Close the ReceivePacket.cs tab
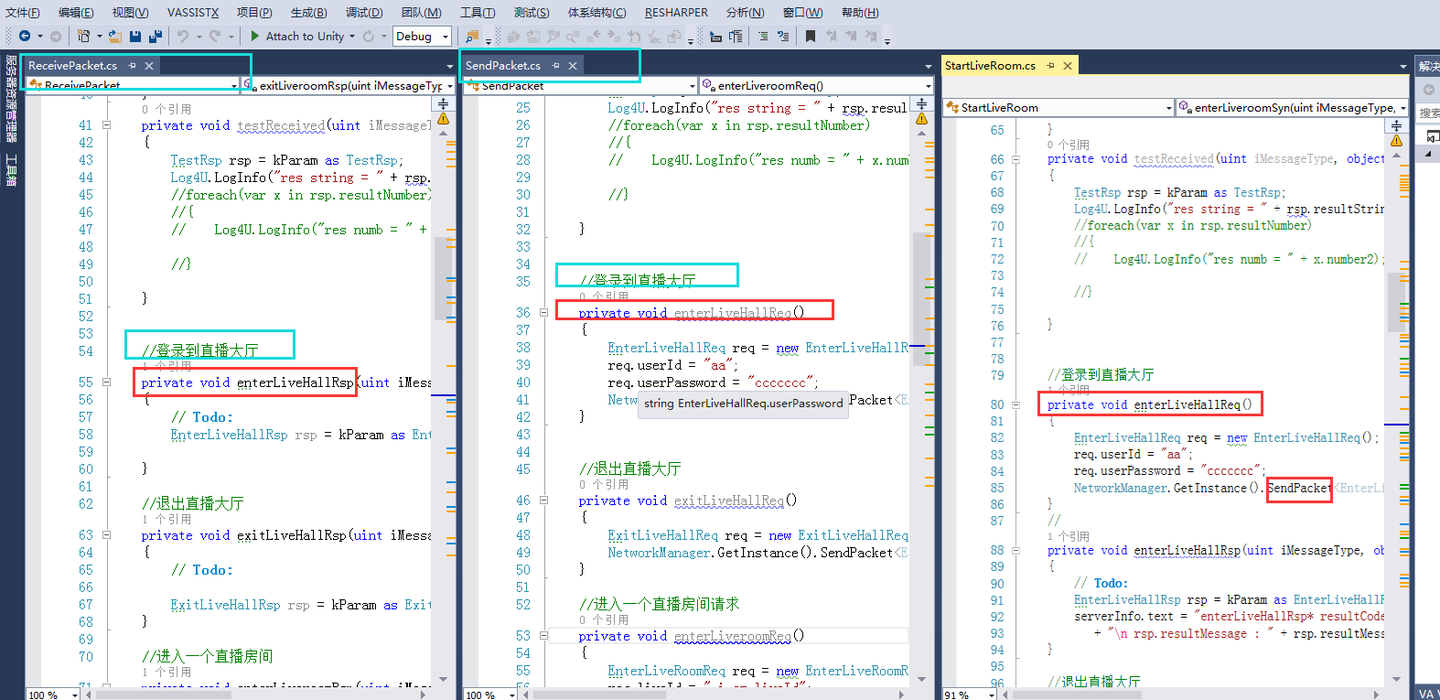Image resolution: width=1440 pixels, height=700 pixels. click(x=149, y=65)
